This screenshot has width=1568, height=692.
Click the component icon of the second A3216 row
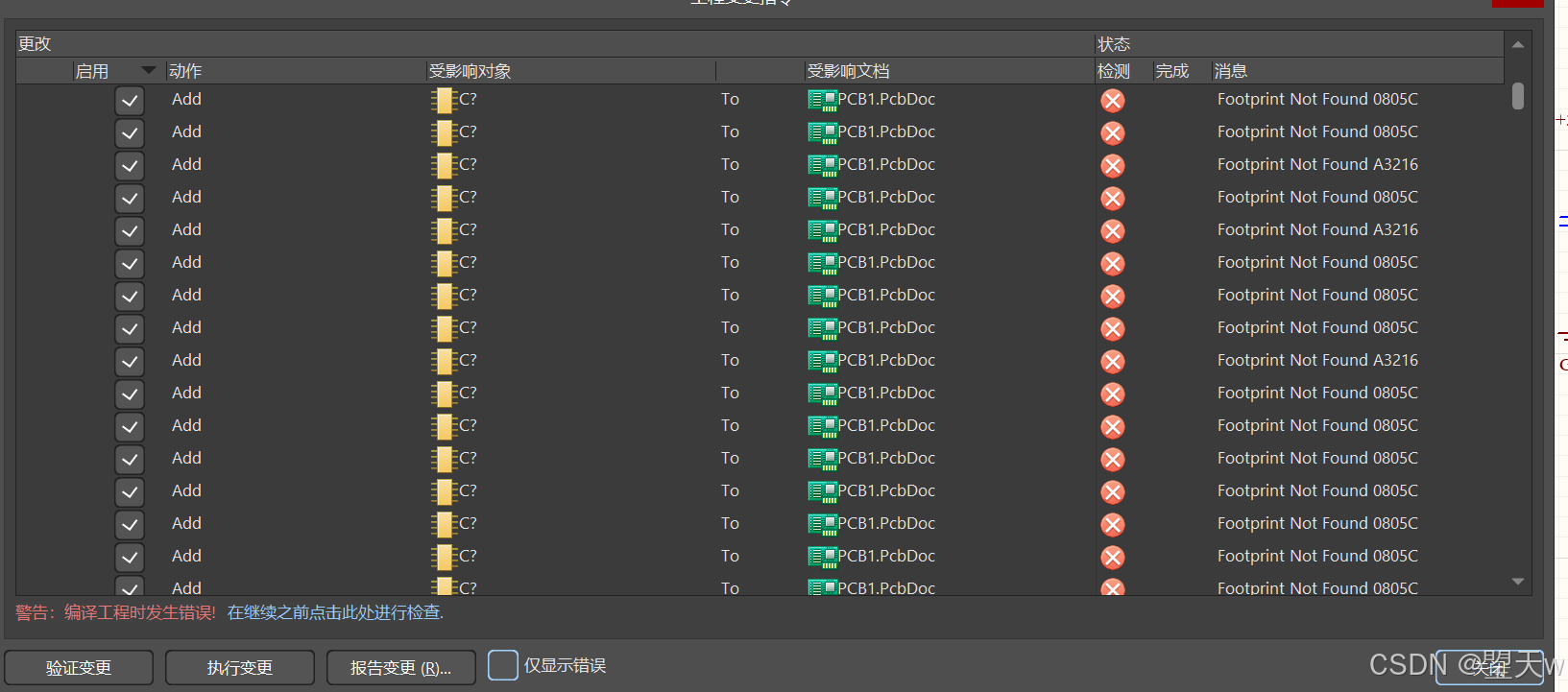[x=444, y=230]
